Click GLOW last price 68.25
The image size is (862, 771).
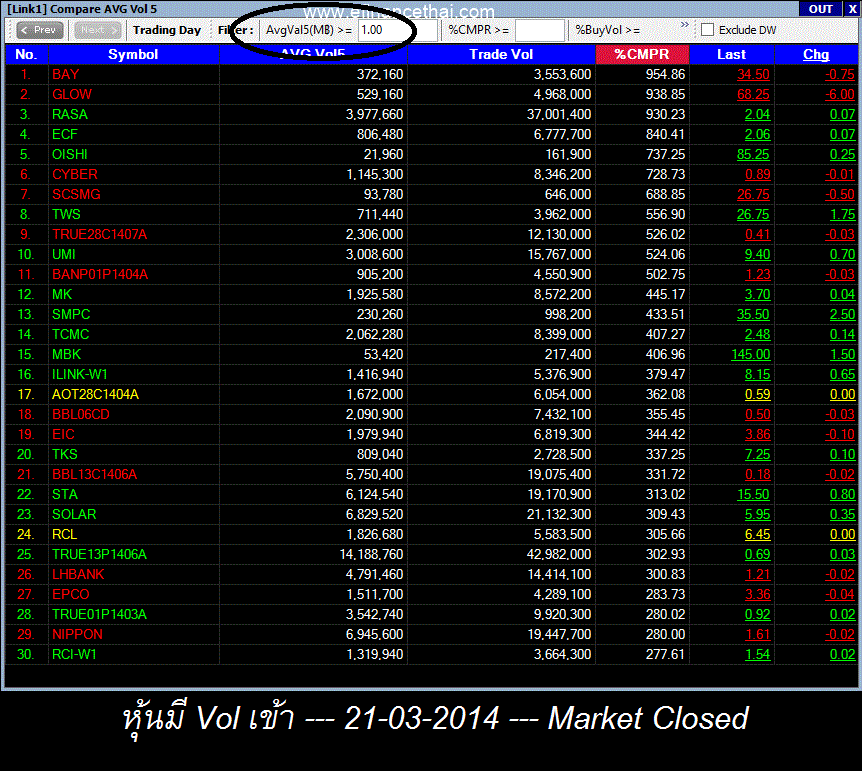tap(753, 94)
